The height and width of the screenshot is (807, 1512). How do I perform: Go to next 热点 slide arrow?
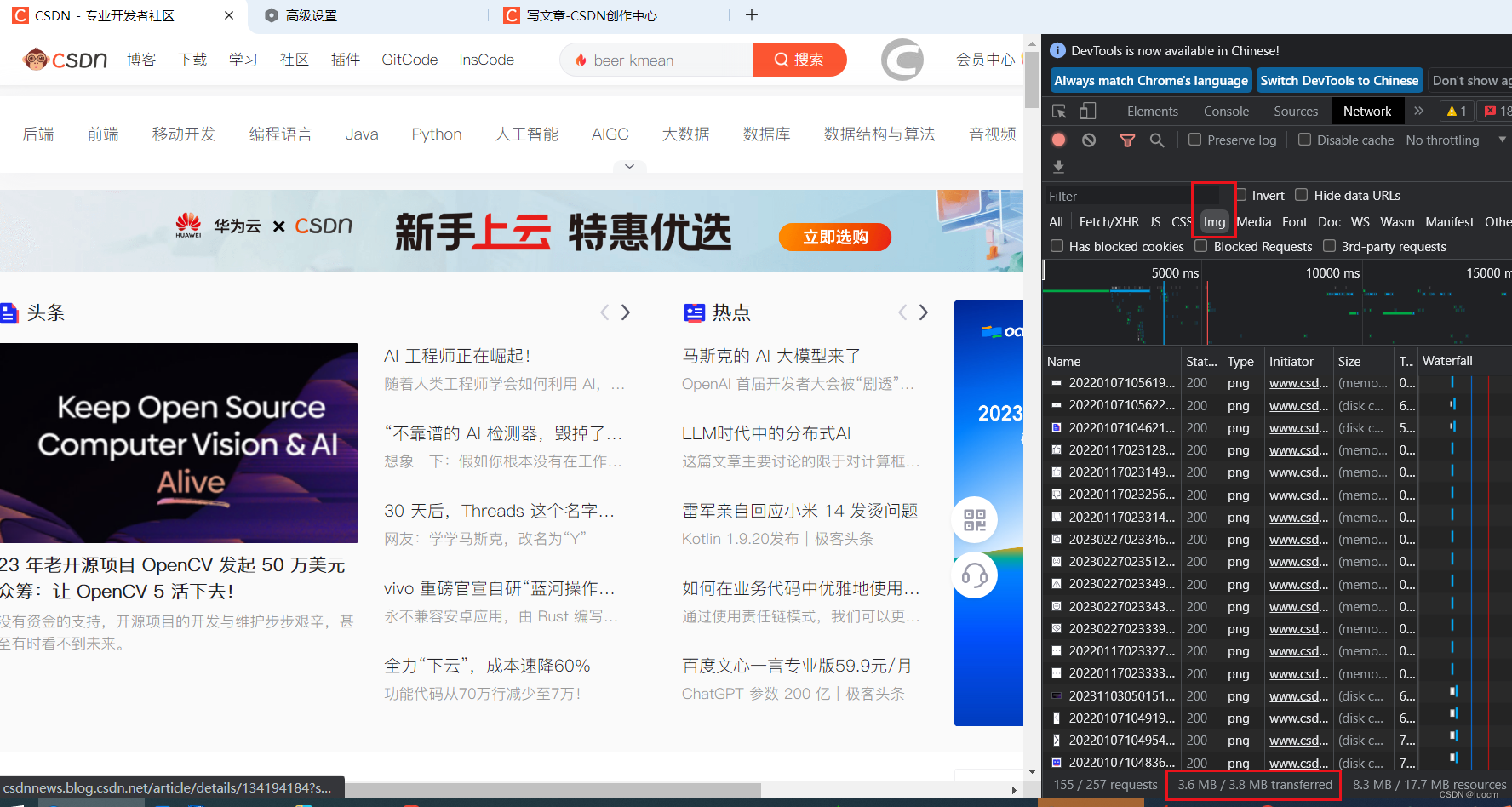point(924,312)
